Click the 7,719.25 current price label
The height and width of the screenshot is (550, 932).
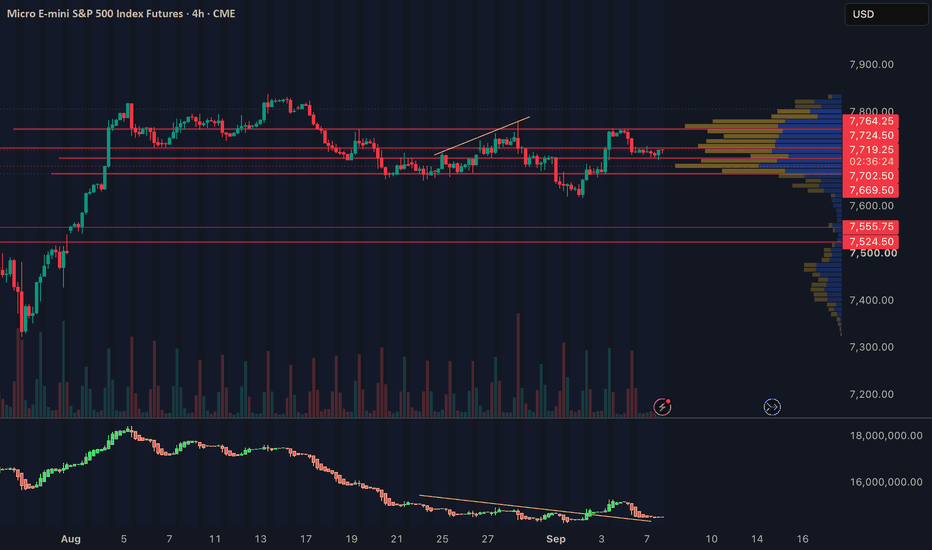[x=871, y=150]
